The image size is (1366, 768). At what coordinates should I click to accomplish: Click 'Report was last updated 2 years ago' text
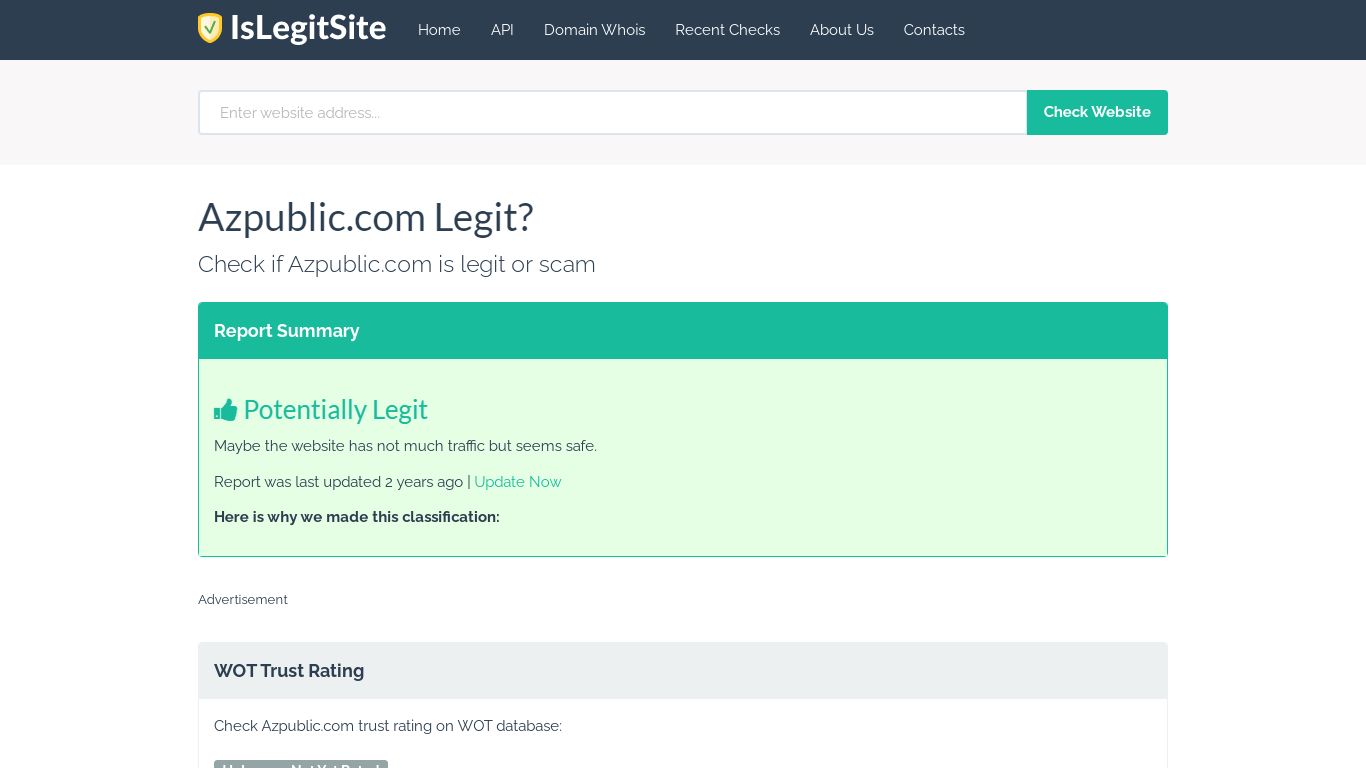(x=338, y=482)
